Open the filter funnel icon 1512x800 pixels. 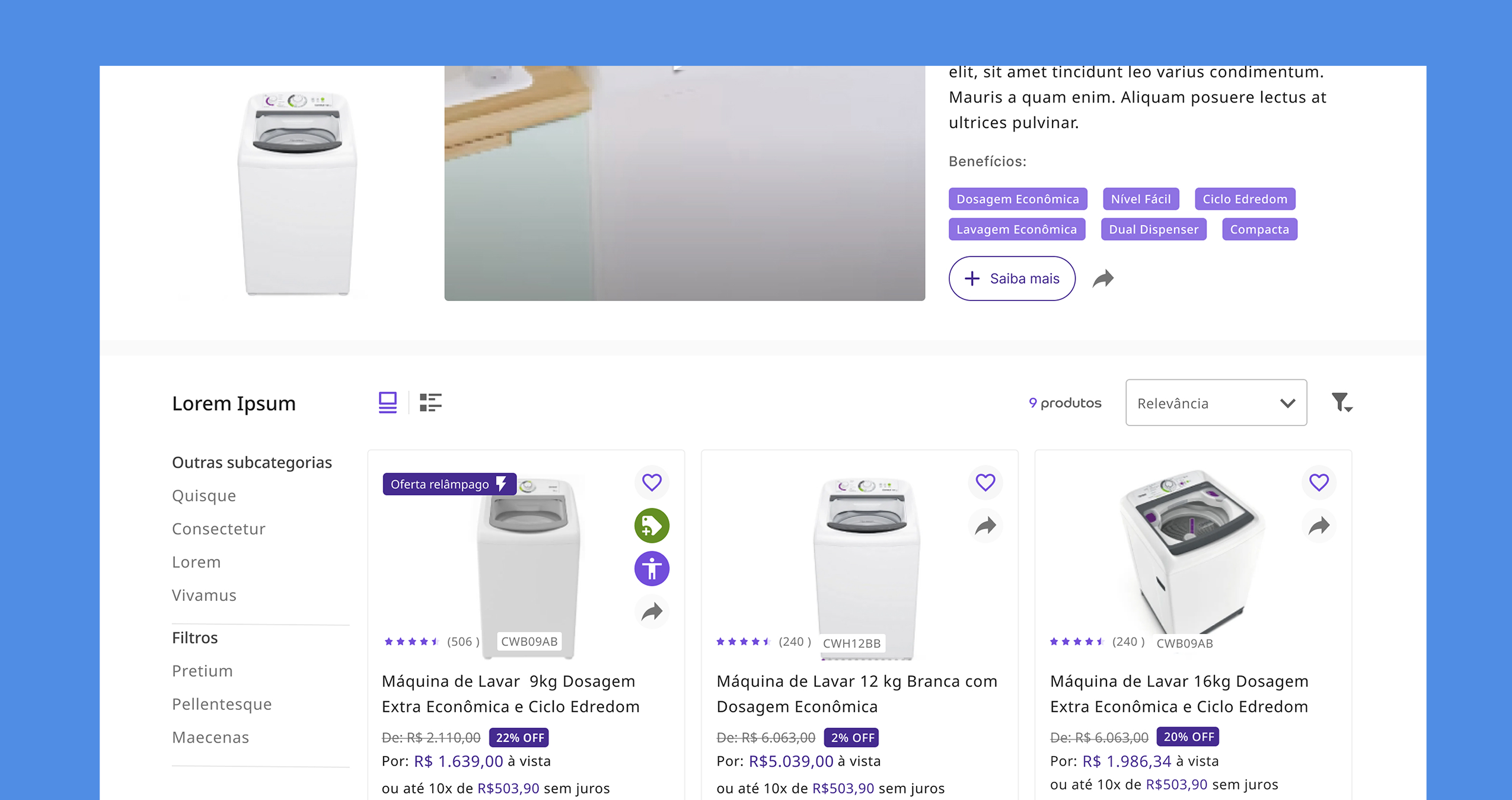(1341, 403)
